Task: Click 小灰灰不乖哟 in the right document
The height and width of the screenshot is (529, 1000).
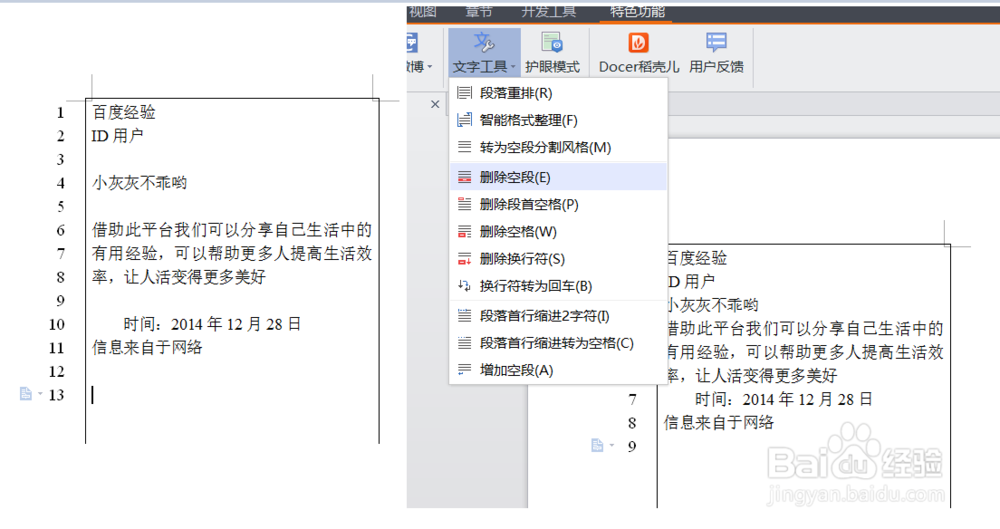Action: (x=712, y=305)
